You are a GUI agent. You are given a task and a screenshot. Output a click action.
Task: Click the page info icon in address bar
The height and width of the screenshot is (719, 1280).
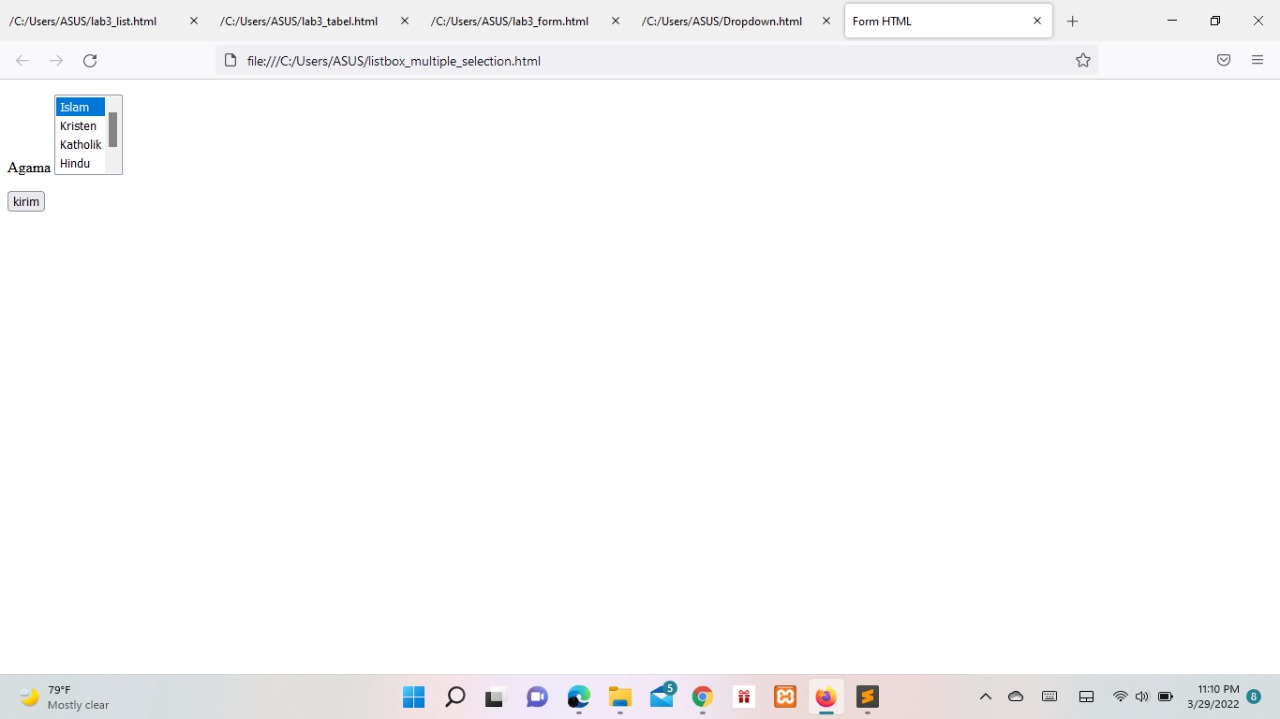click(230, 61)
